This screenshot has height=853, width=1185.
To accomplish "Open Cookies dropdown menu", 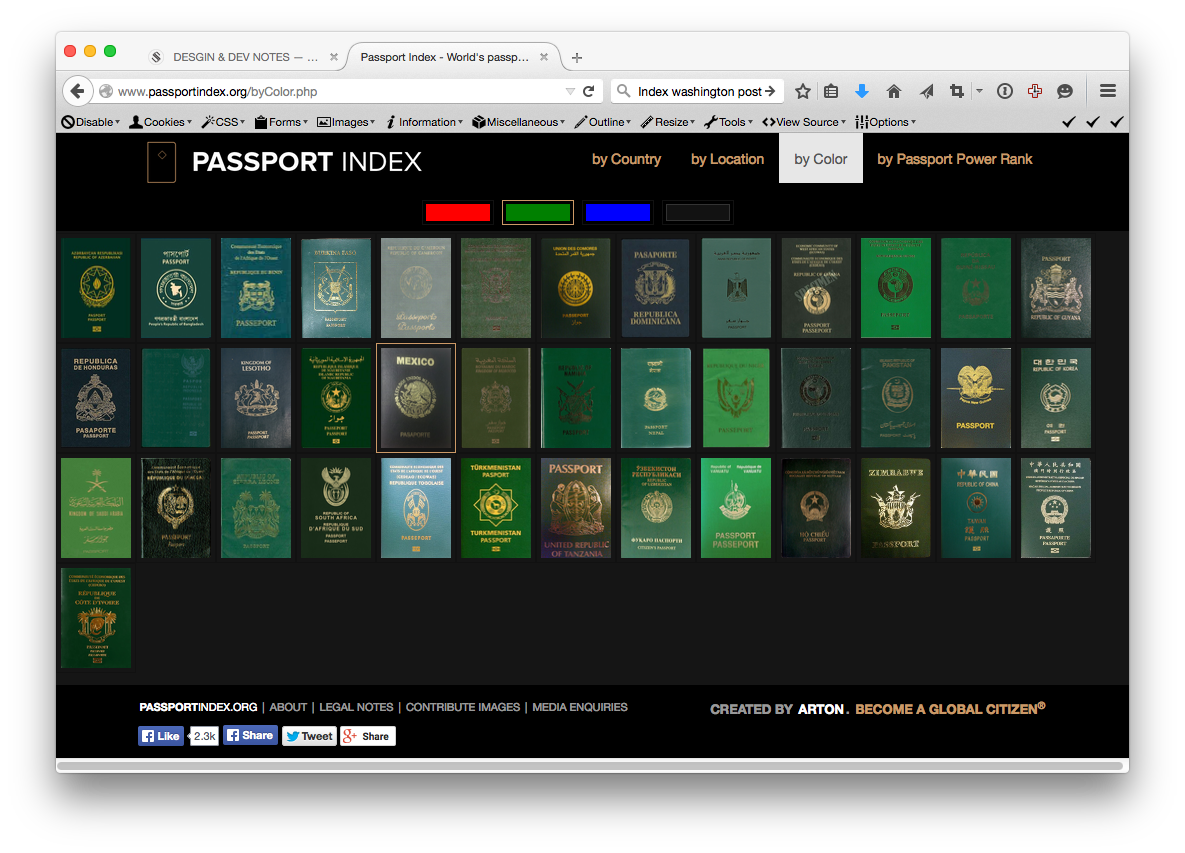I will click(160, 122).
